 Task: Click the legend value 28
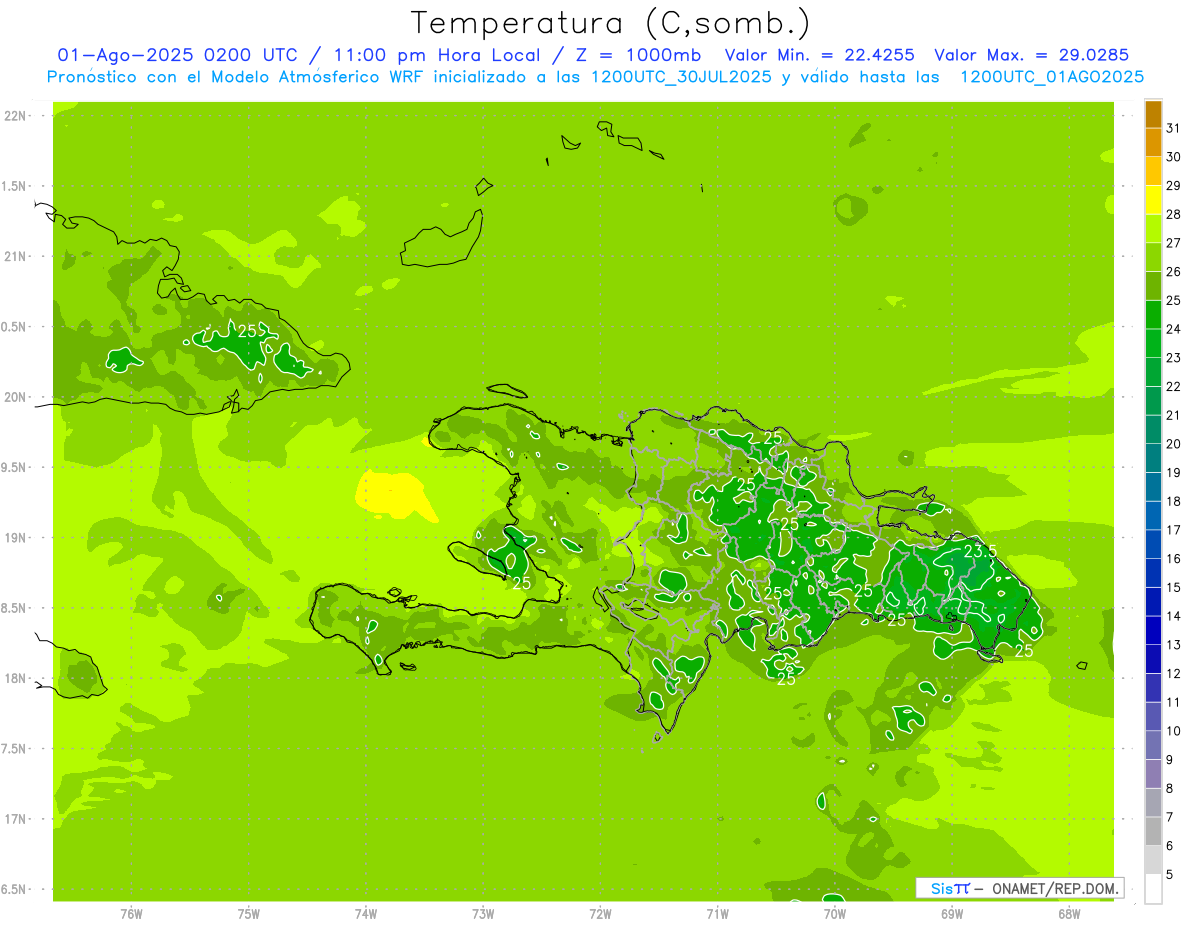[1174, 214]
